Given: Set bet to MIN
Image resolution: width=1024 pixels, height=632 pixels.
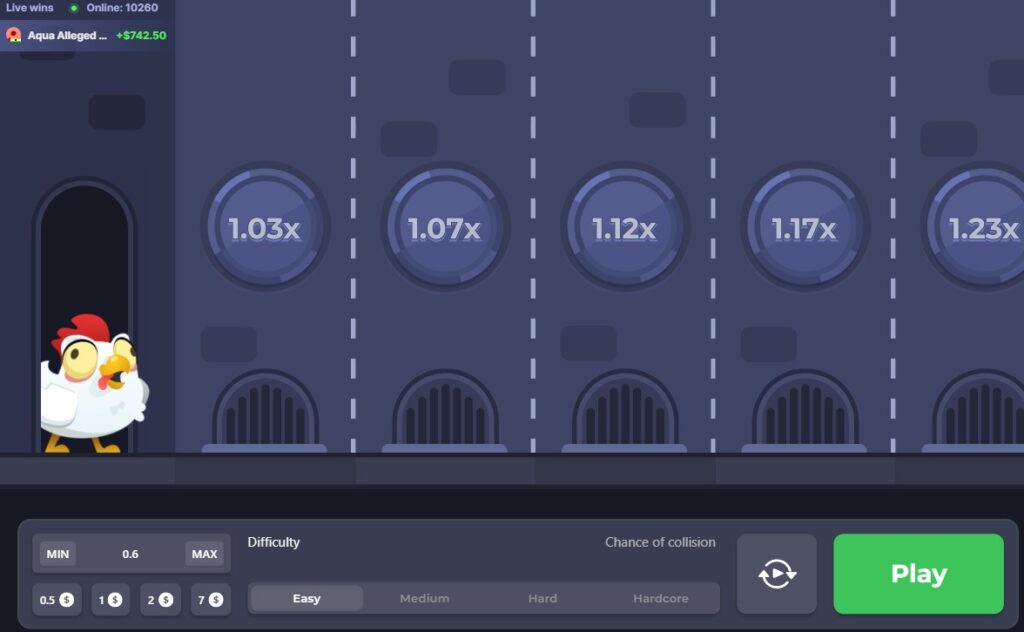Looking at the screenshot, I should pos(58,554).
